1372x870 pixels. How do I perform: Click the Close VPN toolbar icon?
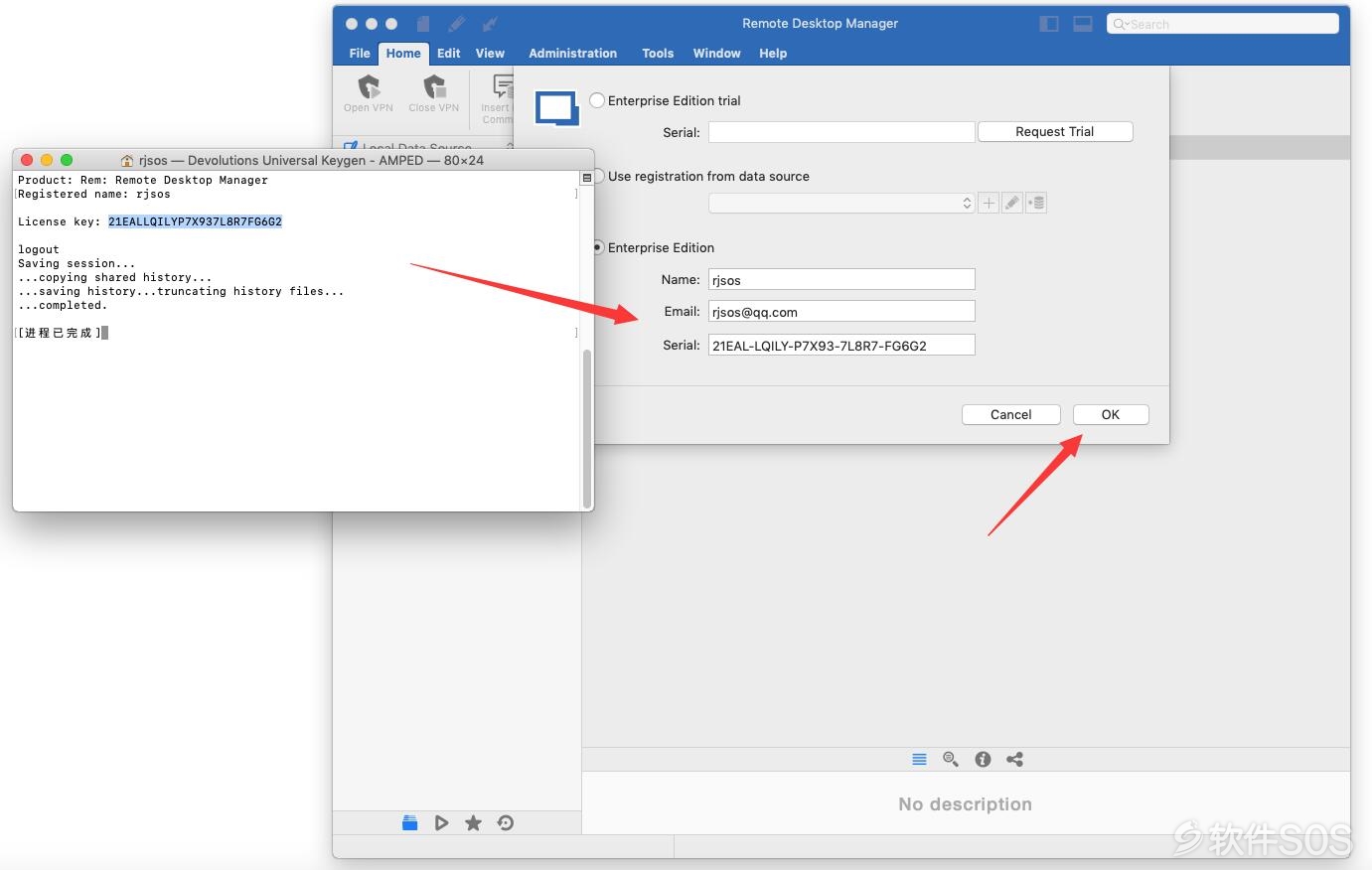[x=434, y=87]
